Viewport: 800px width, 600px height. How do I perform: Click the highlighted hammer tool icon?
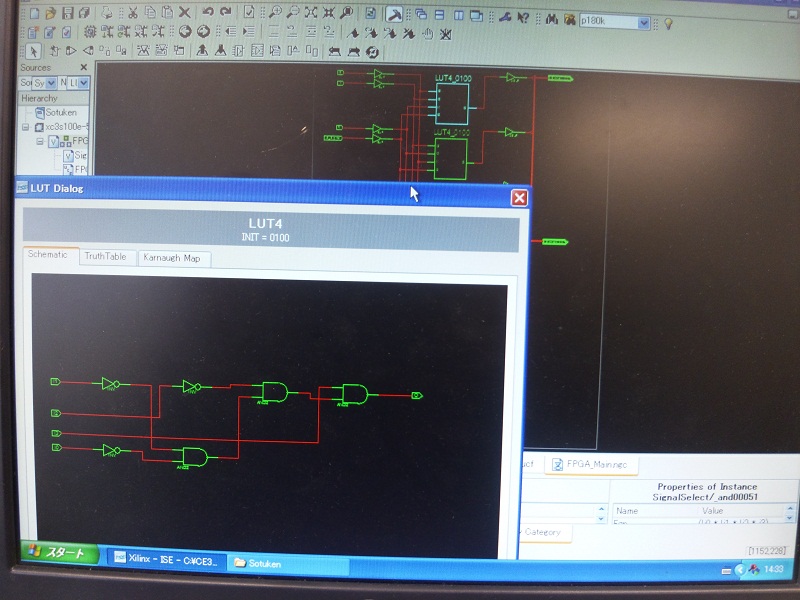[393, 14]
